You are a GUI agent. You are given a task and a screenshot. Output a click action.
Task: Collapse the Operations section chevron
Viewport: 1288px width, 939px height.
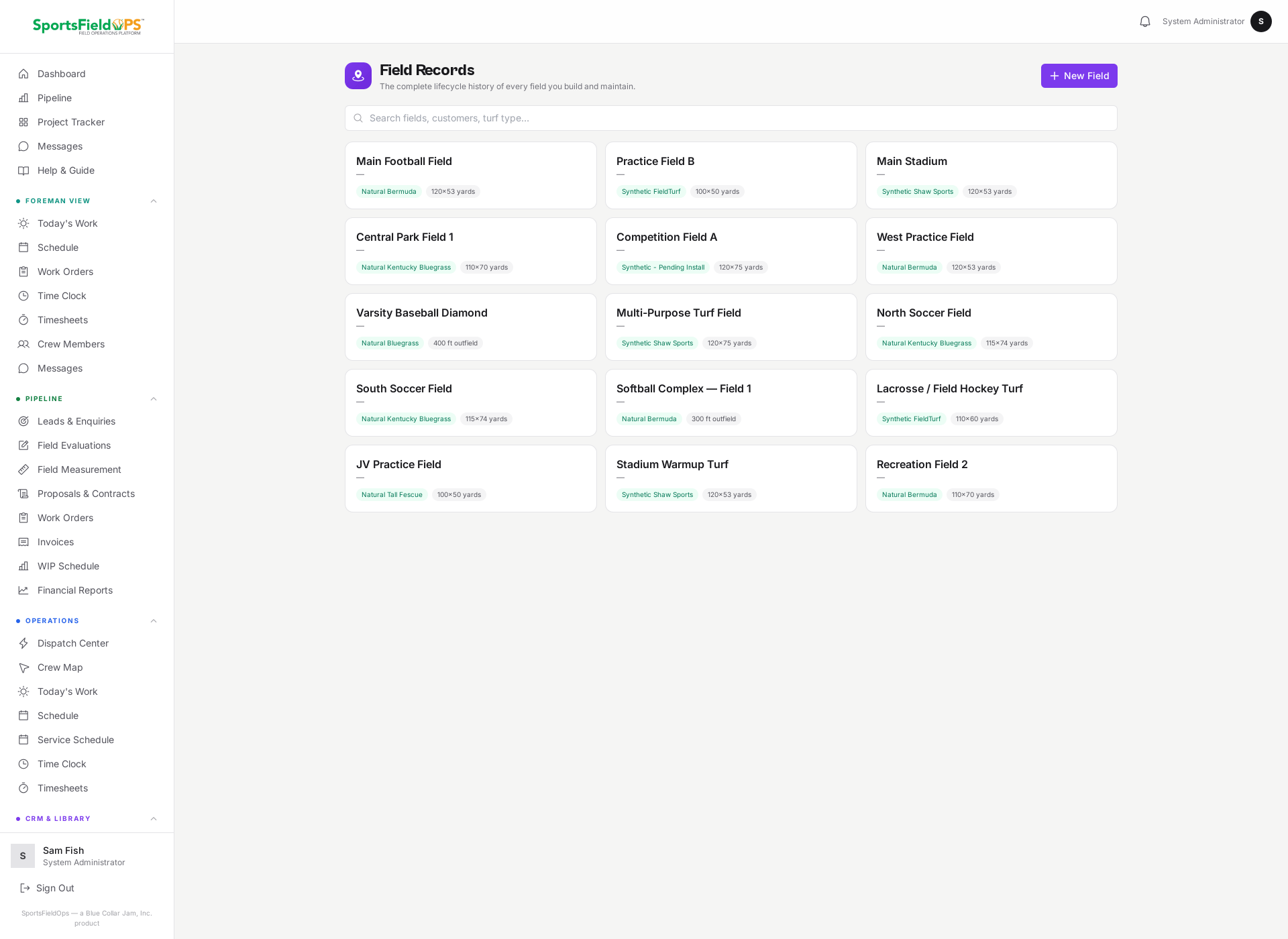click(x=154, y=621)
